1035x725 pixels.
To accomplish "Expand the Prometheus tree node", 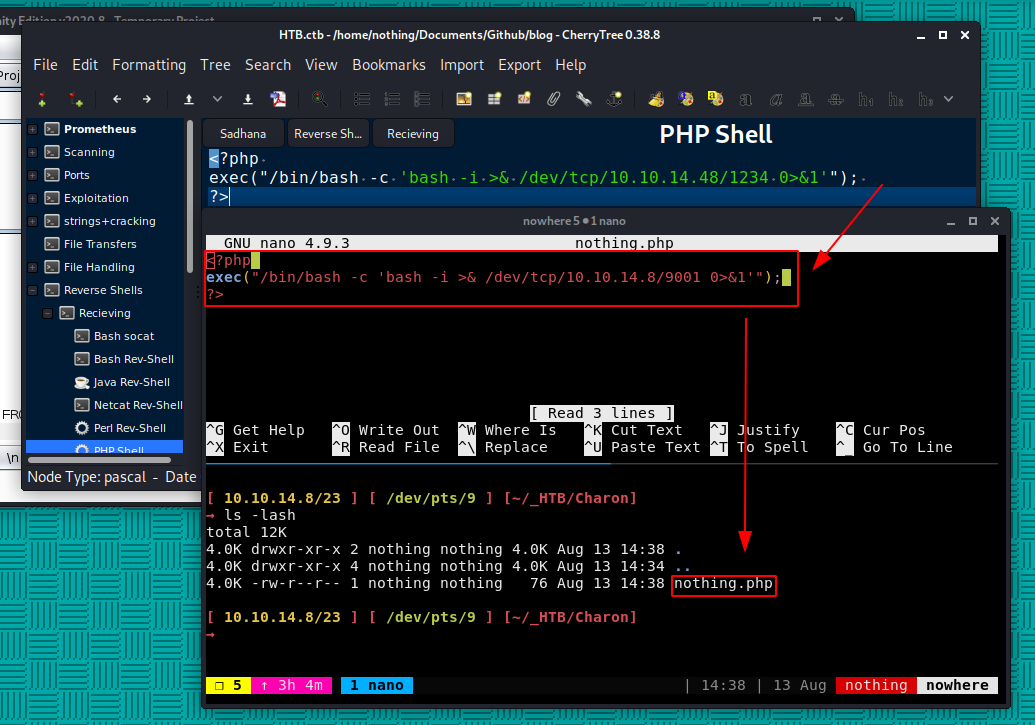I will coord(32,129).
